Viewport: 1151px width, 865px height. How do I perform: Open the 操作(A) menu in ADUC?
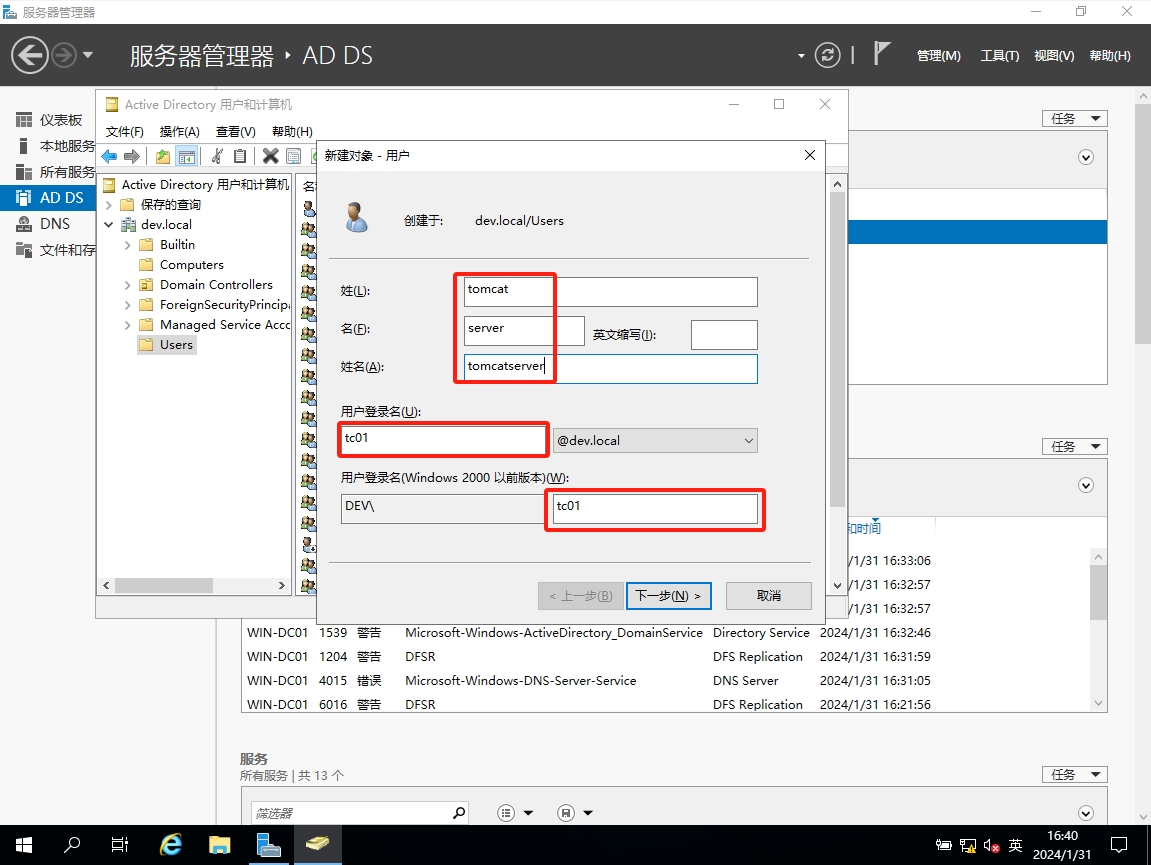(180, 131)
